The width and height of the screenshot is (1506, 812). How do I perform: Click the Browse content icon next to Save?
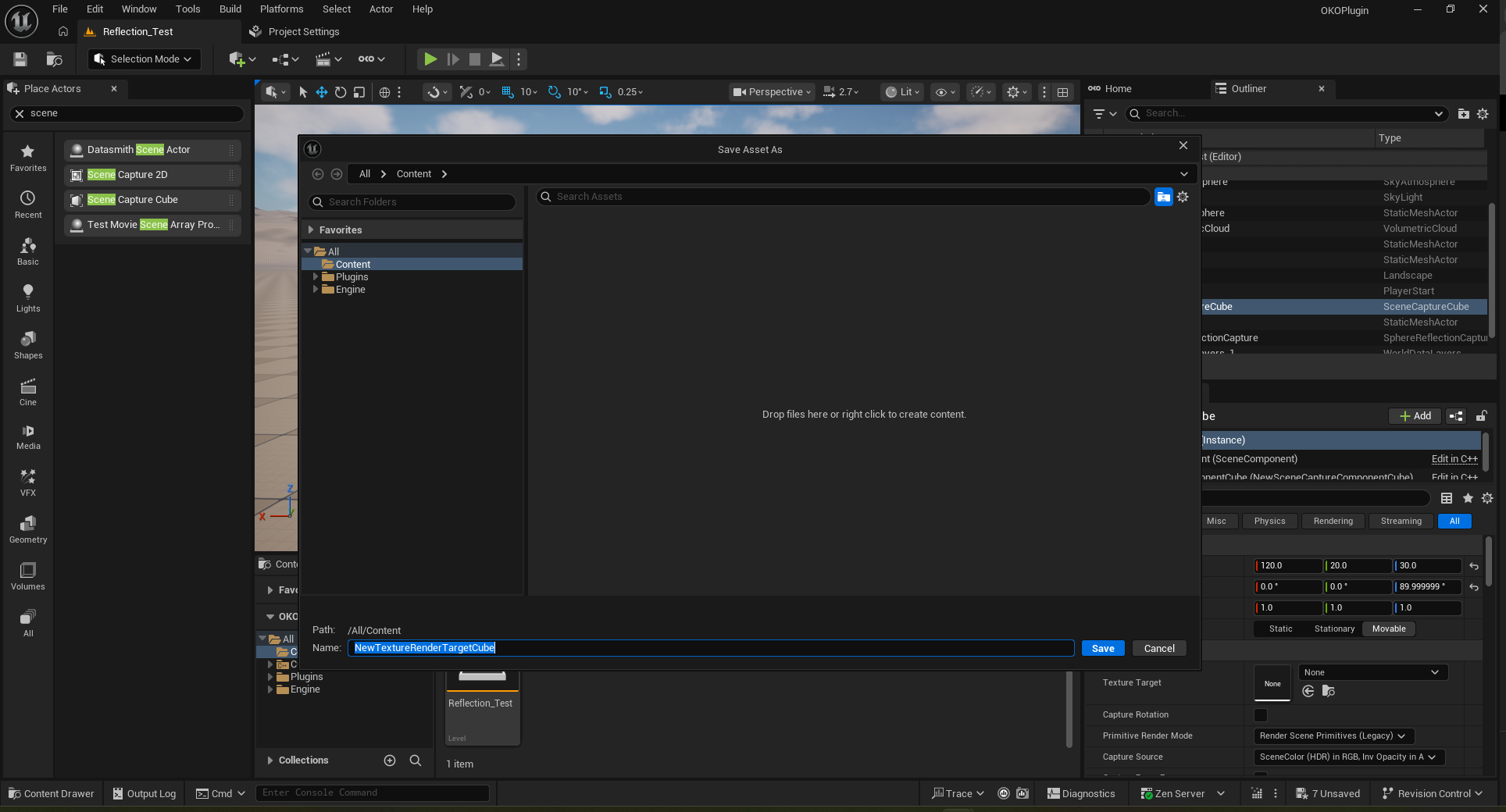point(55,59)
